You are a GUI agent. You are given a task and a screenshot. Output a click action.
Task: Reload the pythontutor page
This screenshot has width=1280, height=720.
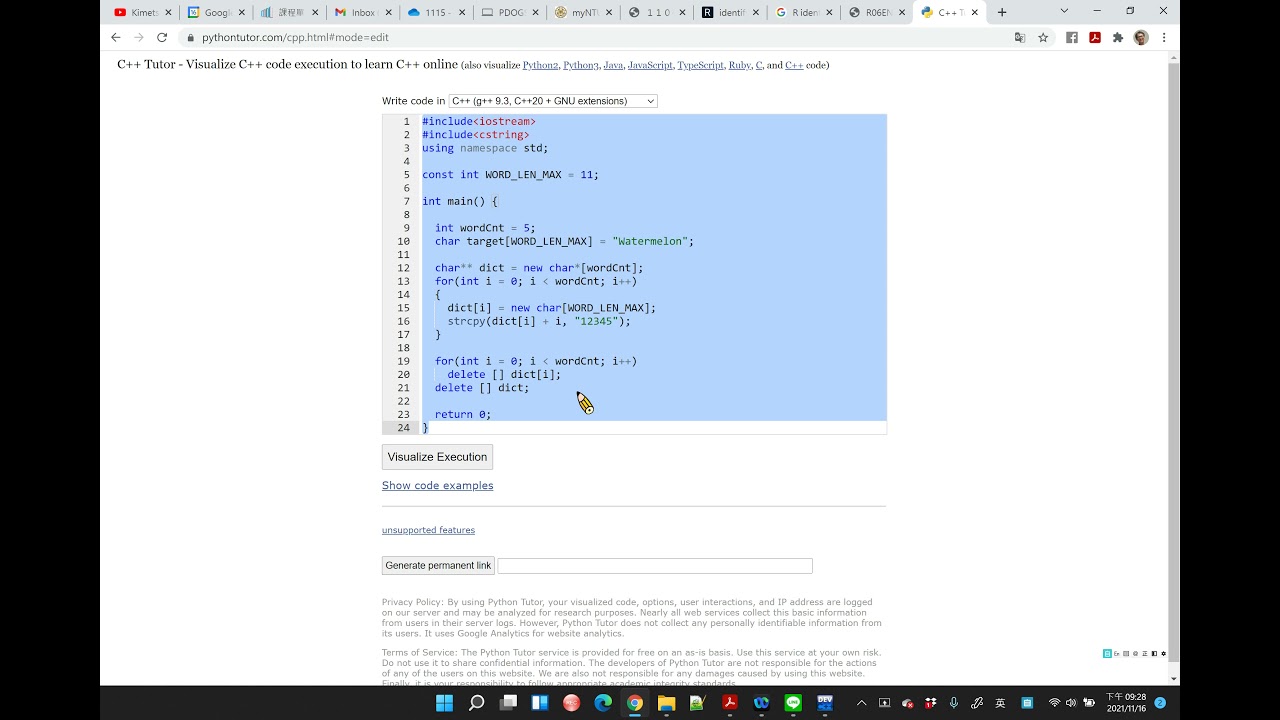[162, 37]
